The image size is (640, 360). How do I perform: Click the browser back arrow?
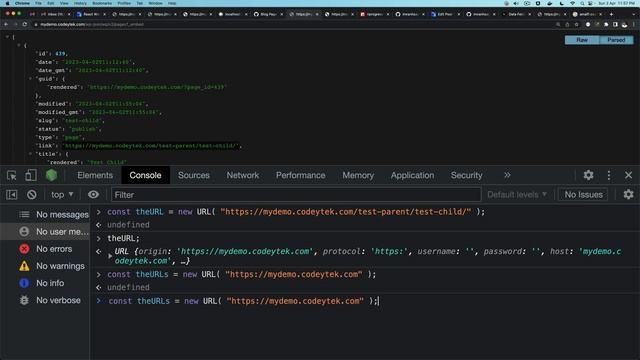(x=6, y=24)
